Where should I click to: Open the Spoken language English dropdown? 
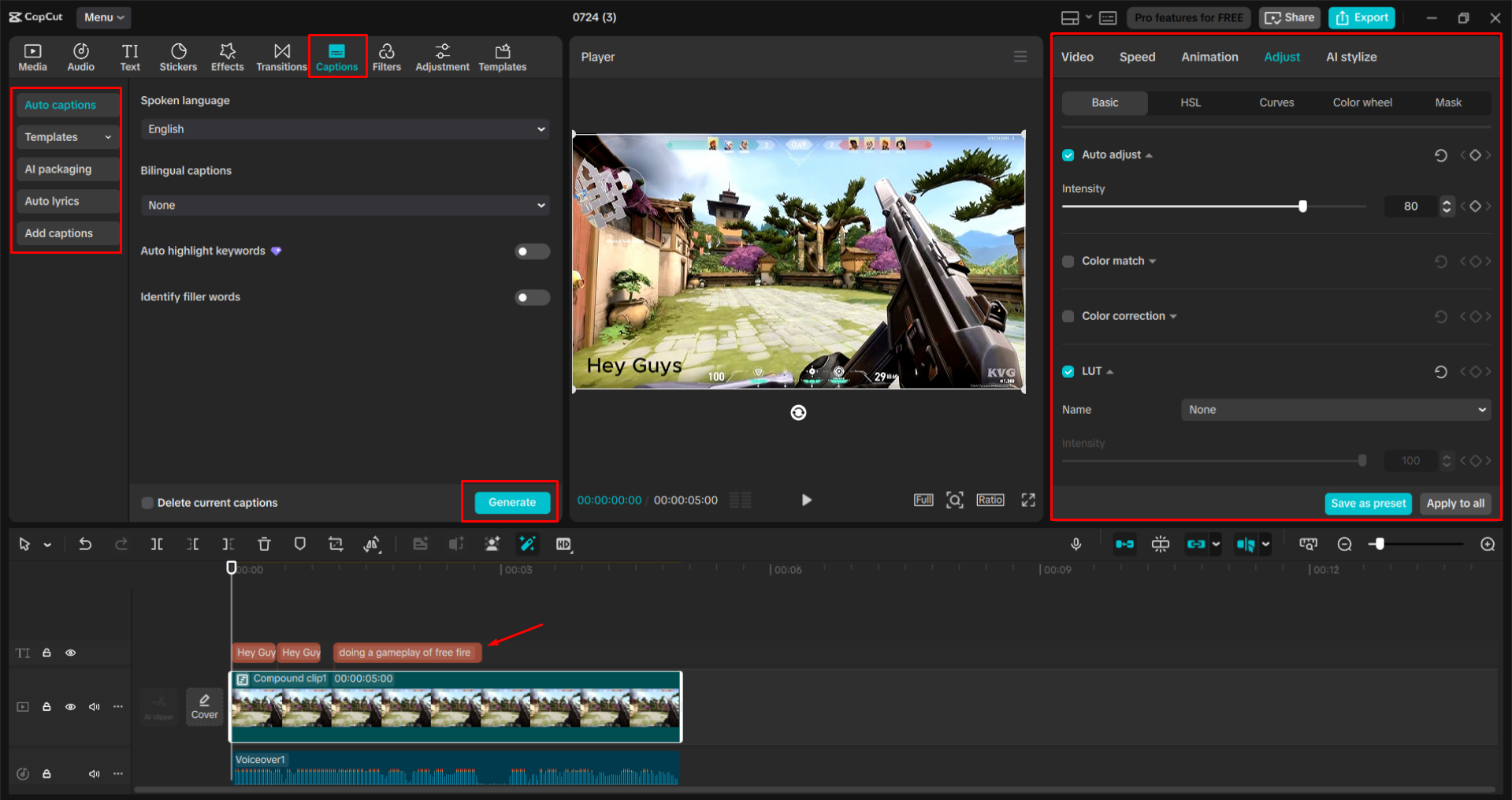[345, 129]
